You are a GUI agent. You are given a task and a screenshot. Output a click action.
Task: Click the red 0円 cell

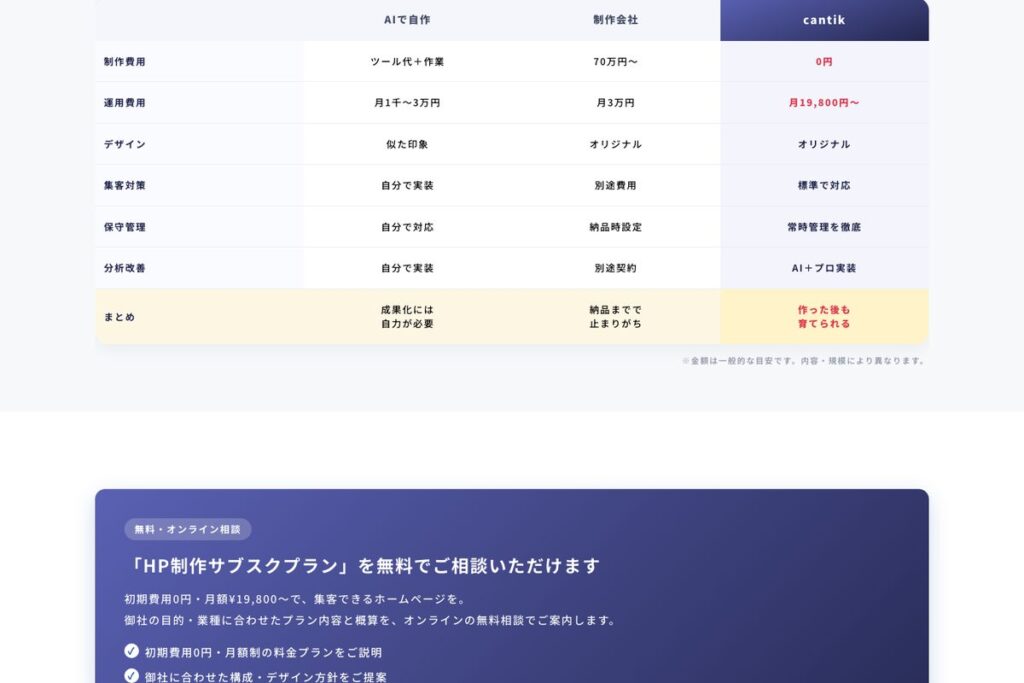[x=824, y=61]
